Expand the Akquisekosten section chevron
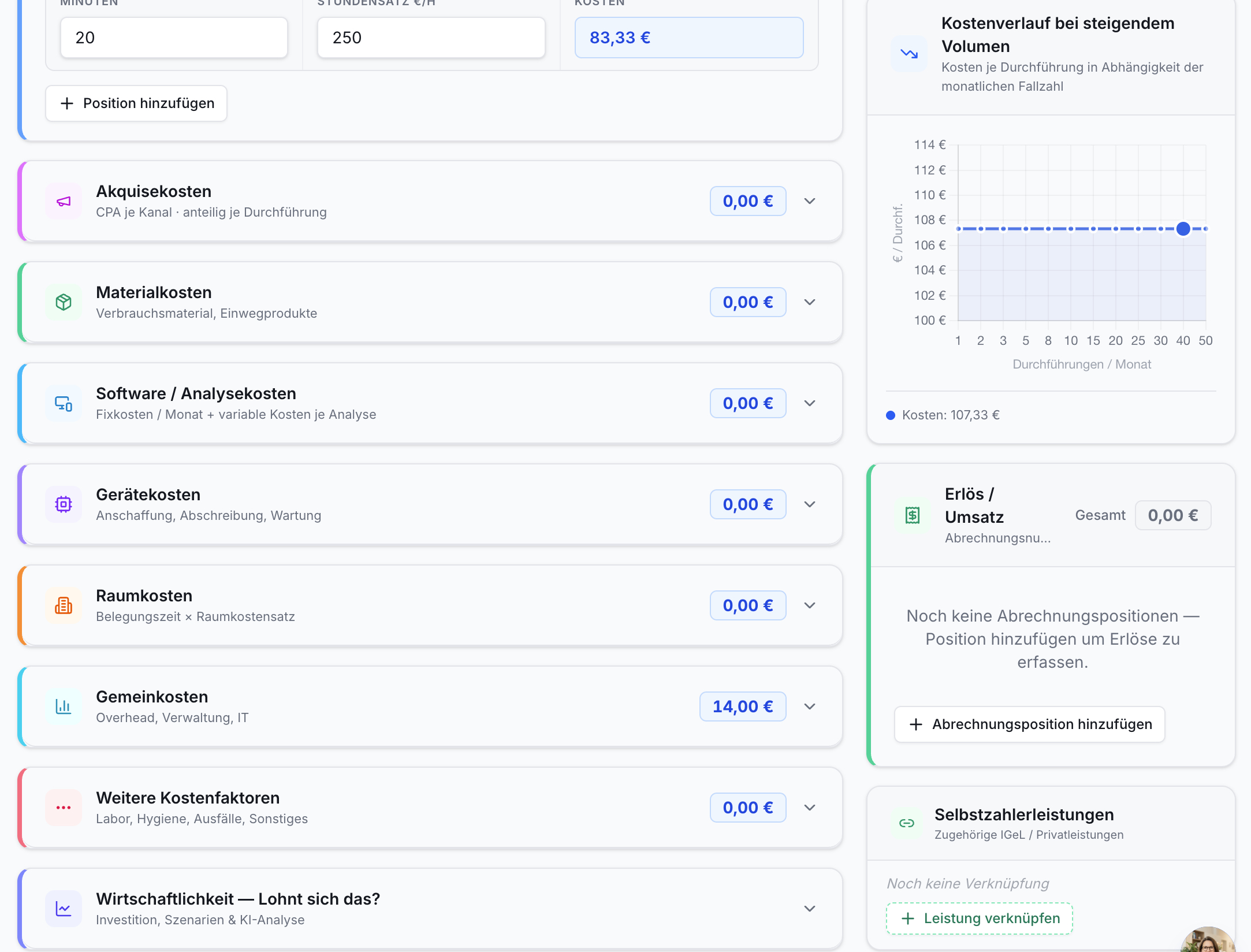Screen dimensions: 1251x952 [x=810, y=201]
